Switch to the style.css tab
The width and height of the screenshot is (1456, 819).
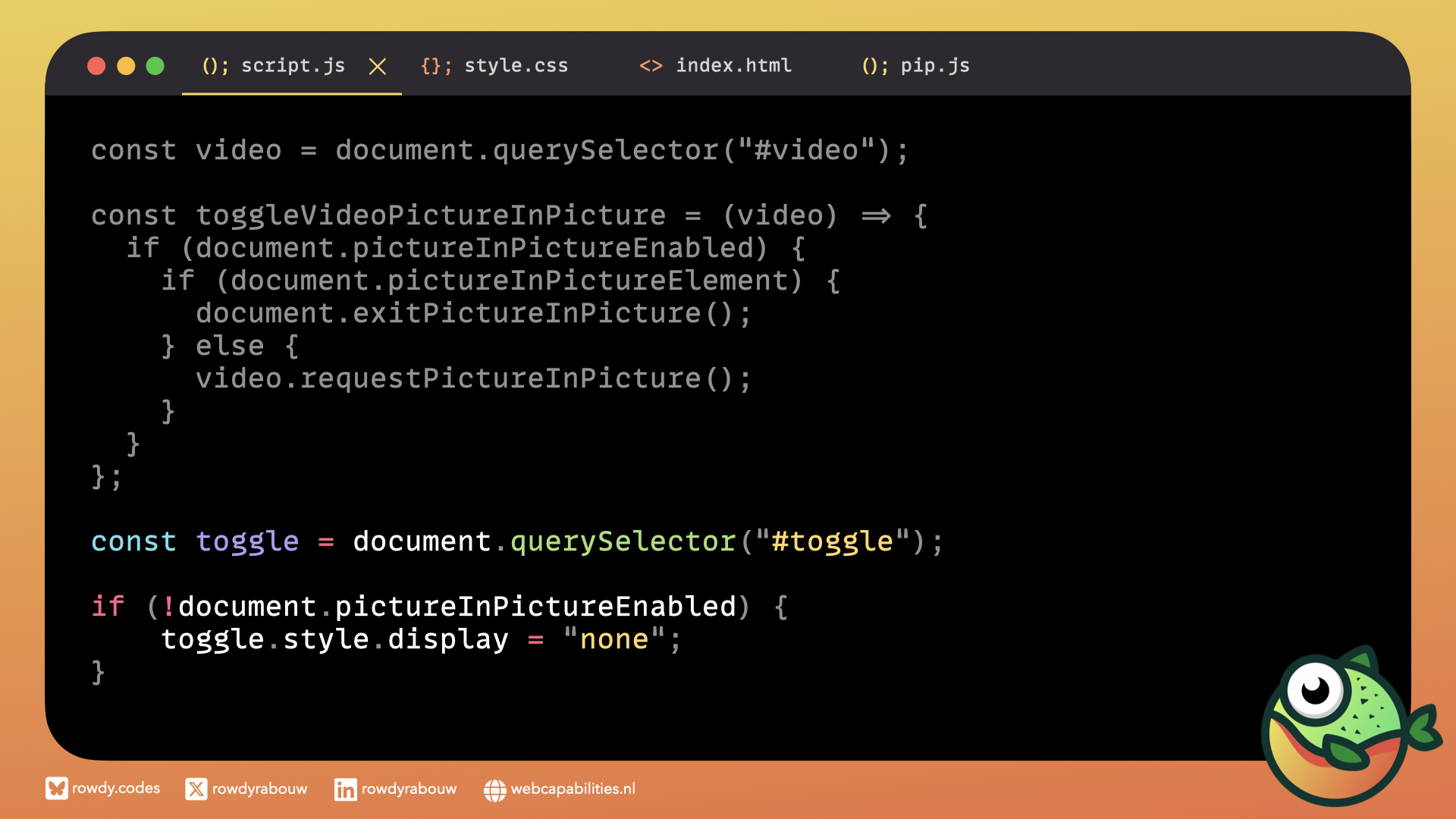point(516,66)
